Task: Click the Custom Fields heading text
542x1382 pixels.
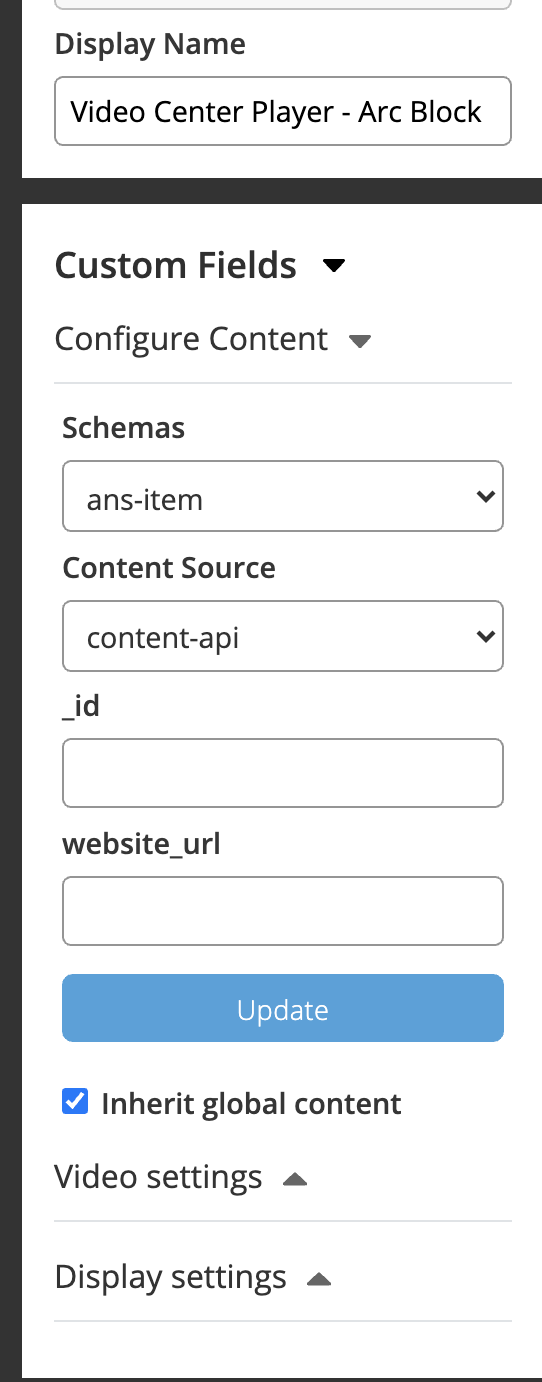Action: (176, 265)
